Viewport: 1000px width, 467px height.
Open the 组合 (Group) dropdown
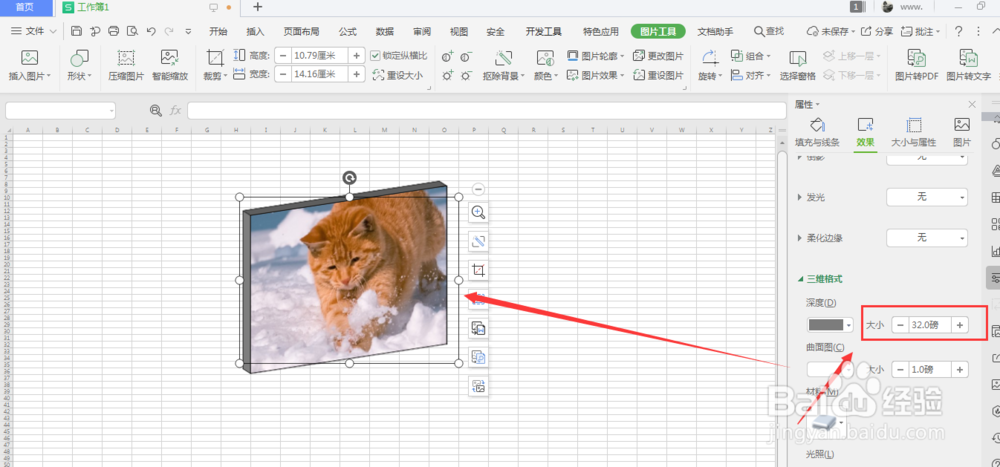tap(751, 56)
